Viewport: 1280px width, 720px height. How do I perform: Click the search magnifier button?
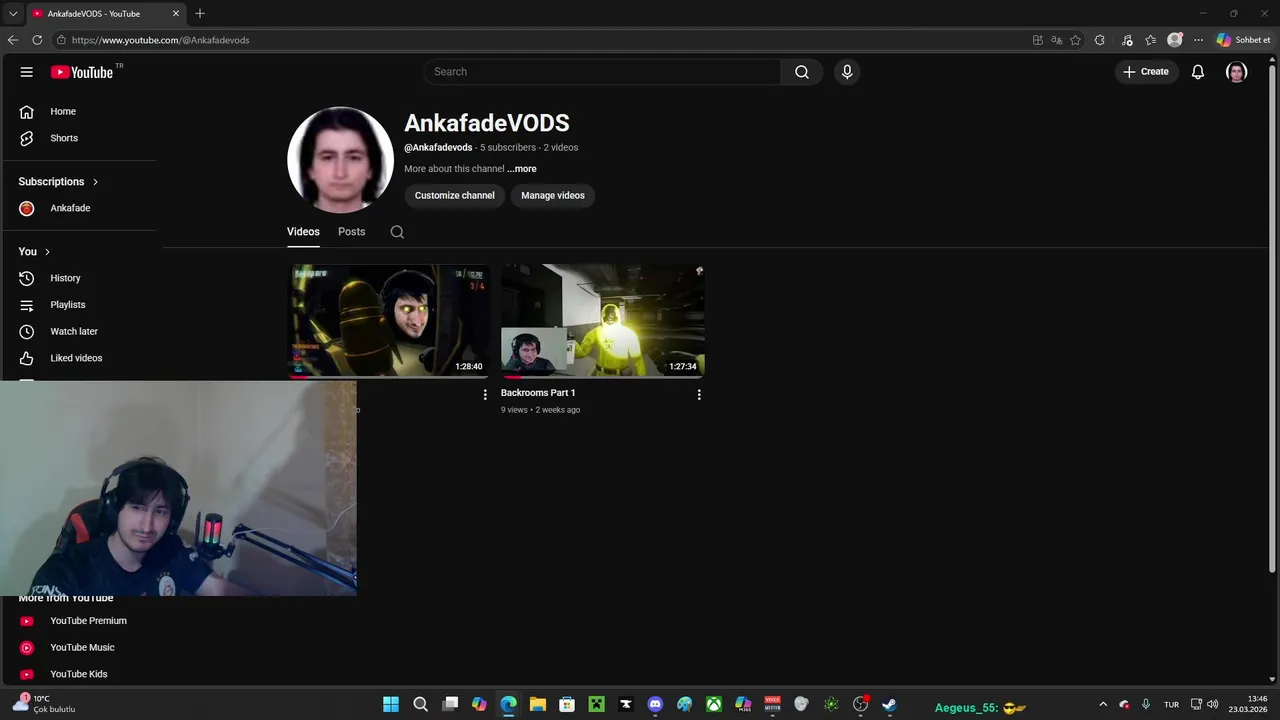coord(802,72)
